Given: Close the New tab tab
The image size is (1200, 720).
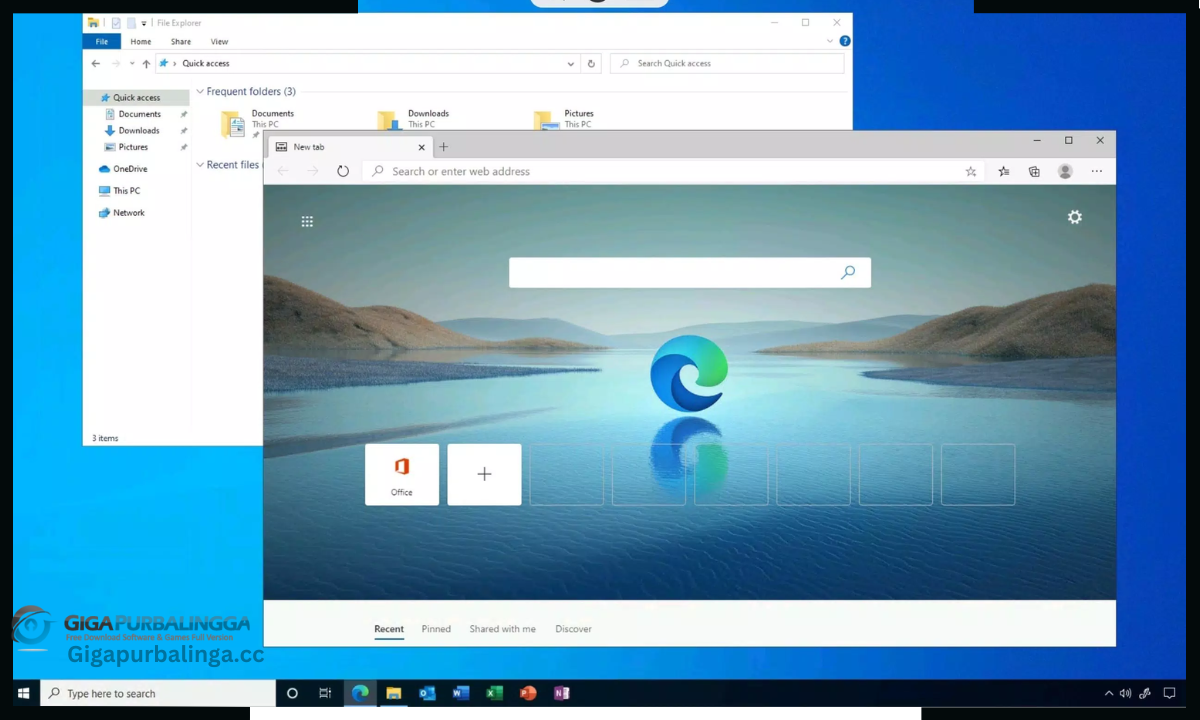Looking at the screenshot, I should (421, 147).
